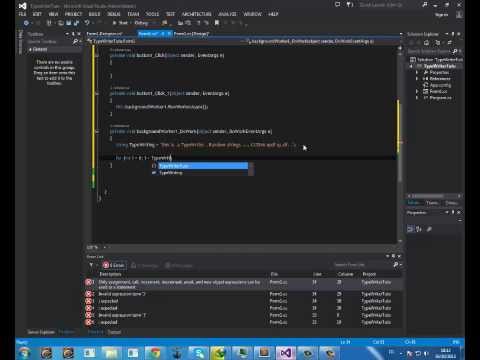Viewport: 480px width, 360px height.
Task: Open the TOOLS menu
Action: point(152,14)
